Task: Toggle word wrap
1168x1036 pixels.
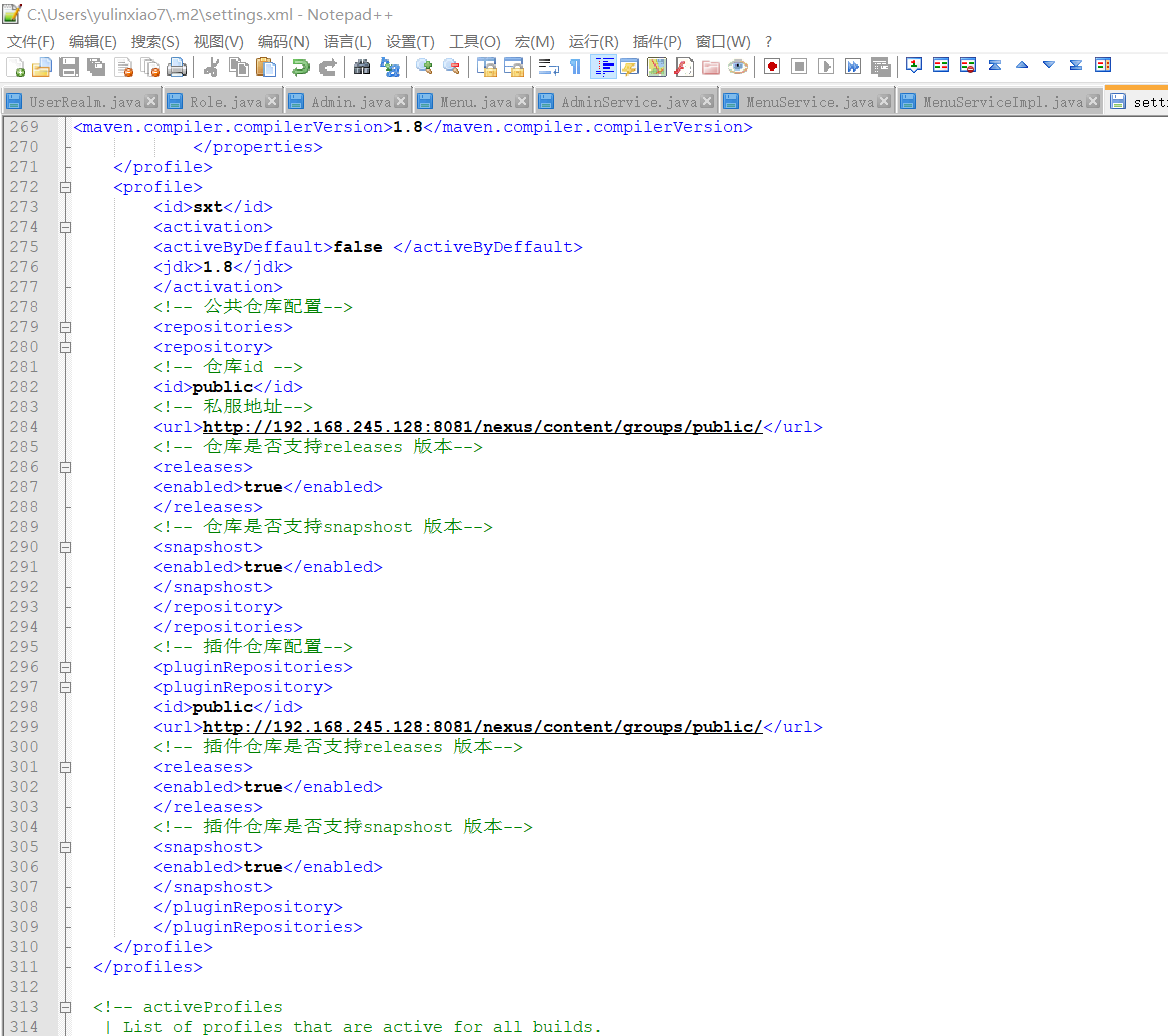Action: pyautogui.click(x=548, y=67)
